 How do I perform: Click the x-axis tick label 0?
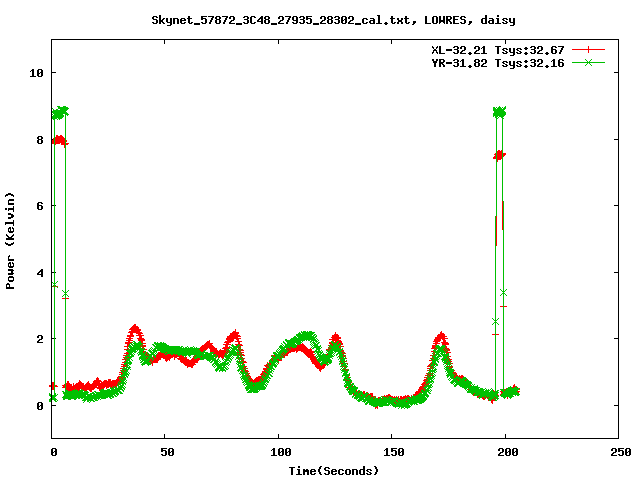point(54,452)
